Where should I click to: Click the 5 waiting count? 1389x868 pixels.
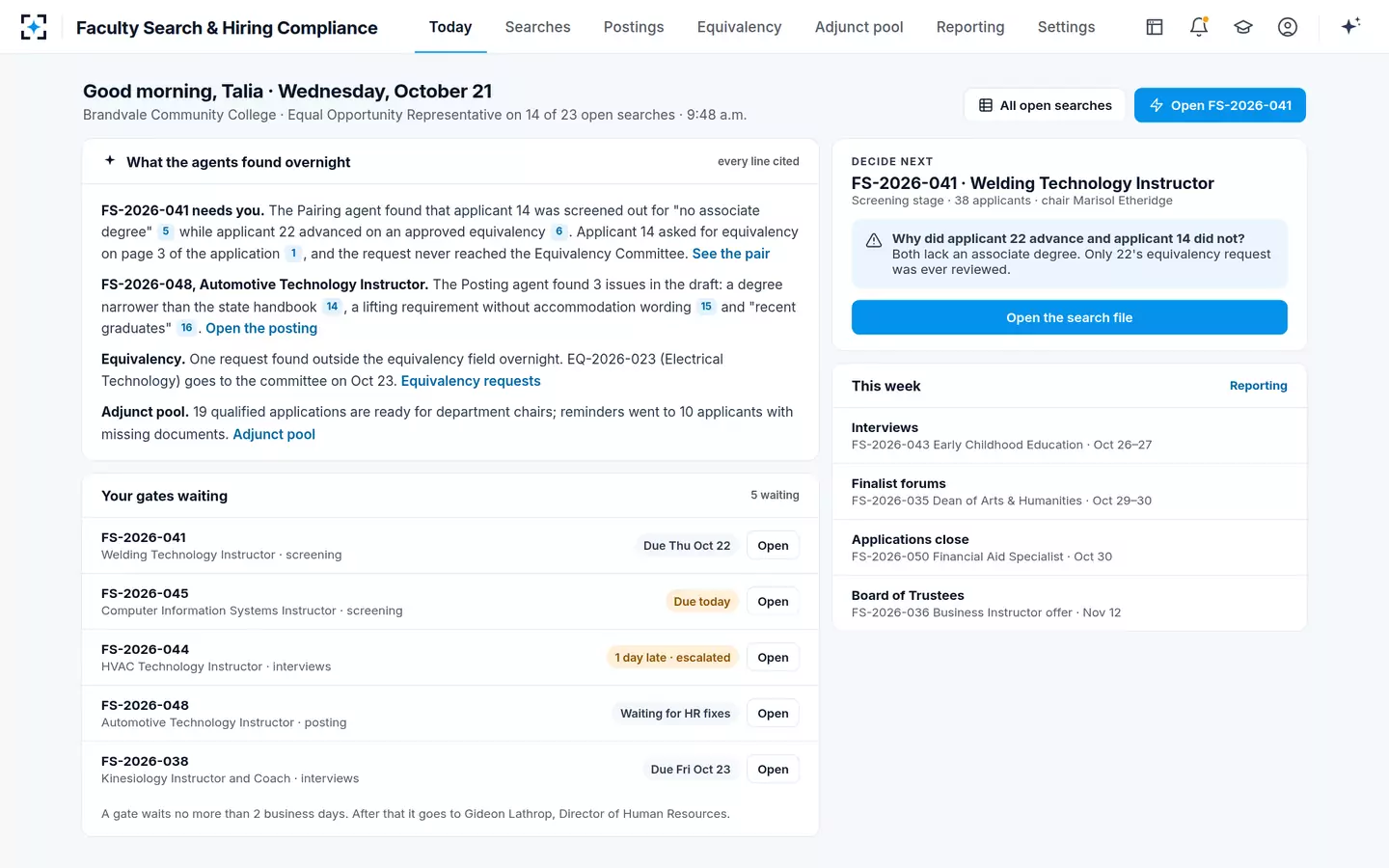point(775,496)
